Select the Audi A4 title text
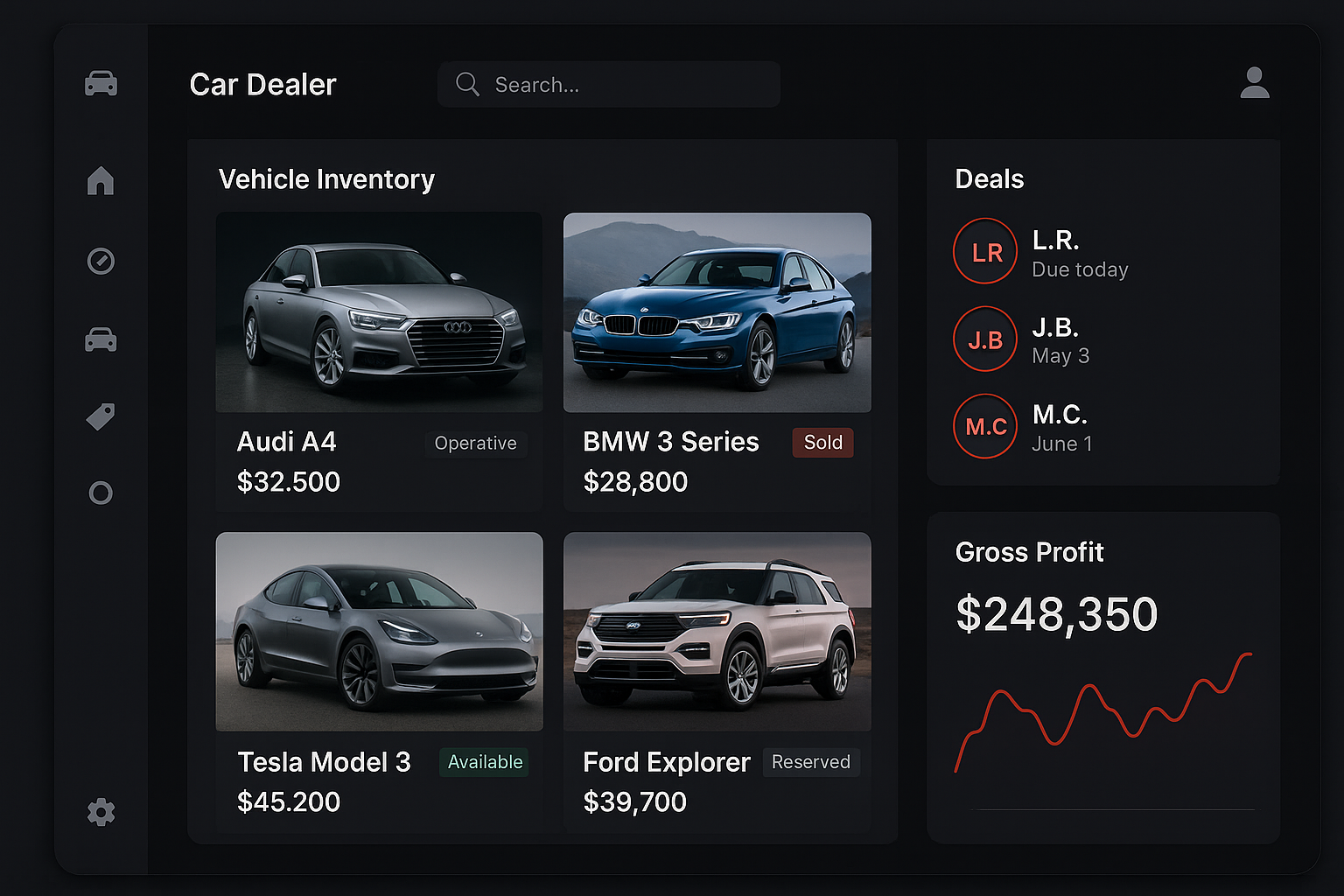The image size is (1344, 896). (287, 442)
